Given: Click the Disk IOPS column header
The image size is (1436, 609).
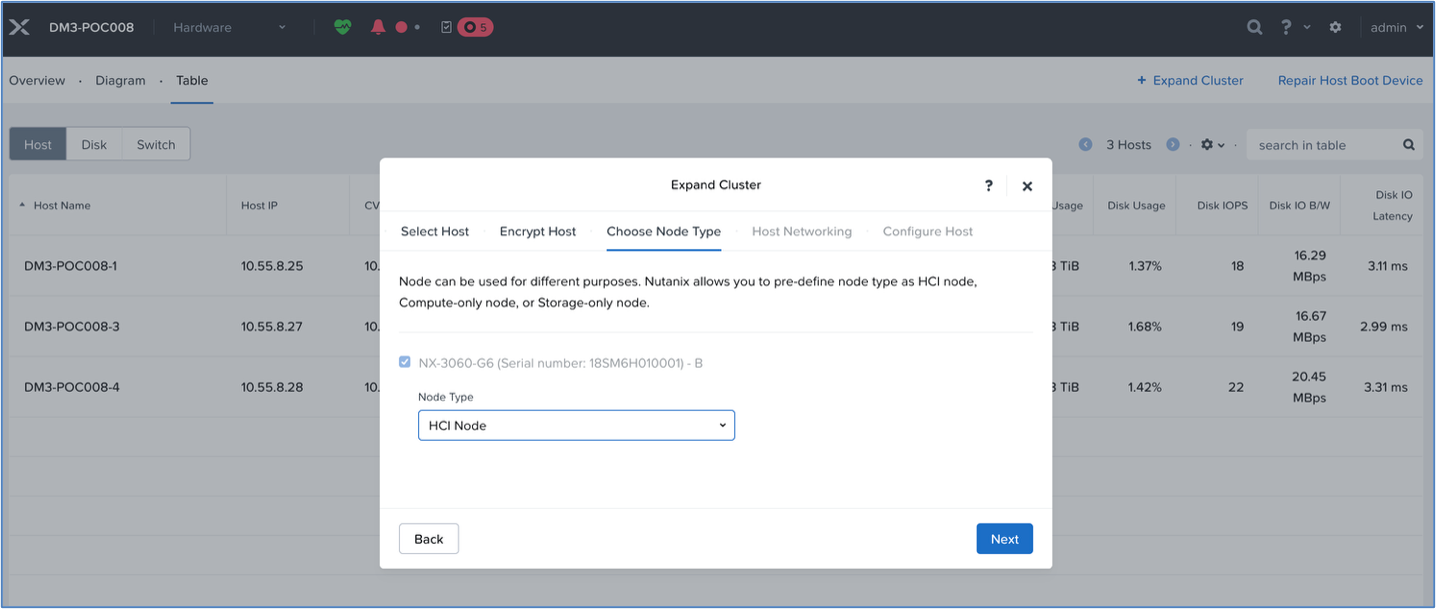Looking at the screenshot, I should 1222,206.
